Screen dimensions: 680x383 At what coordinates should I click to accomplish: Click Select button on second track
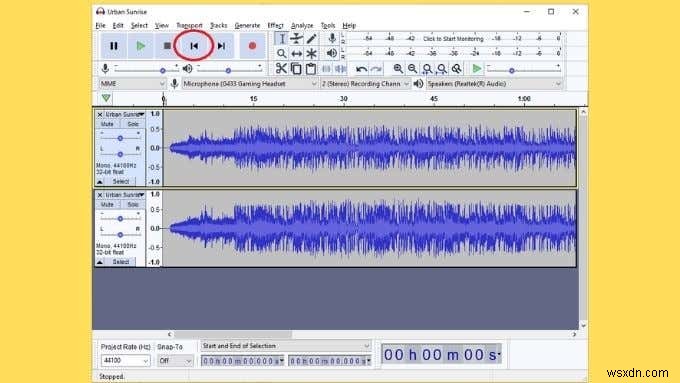(121, 262)
